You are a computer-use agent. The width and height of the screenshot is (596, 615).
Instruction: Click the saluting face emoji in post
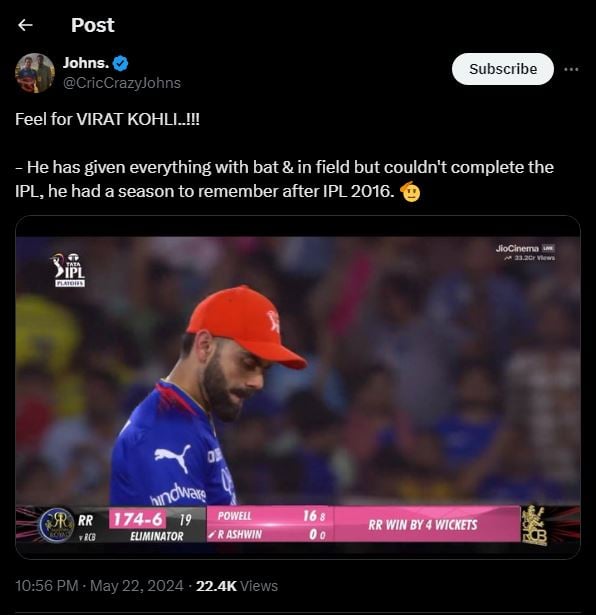[x=410, y=191]
